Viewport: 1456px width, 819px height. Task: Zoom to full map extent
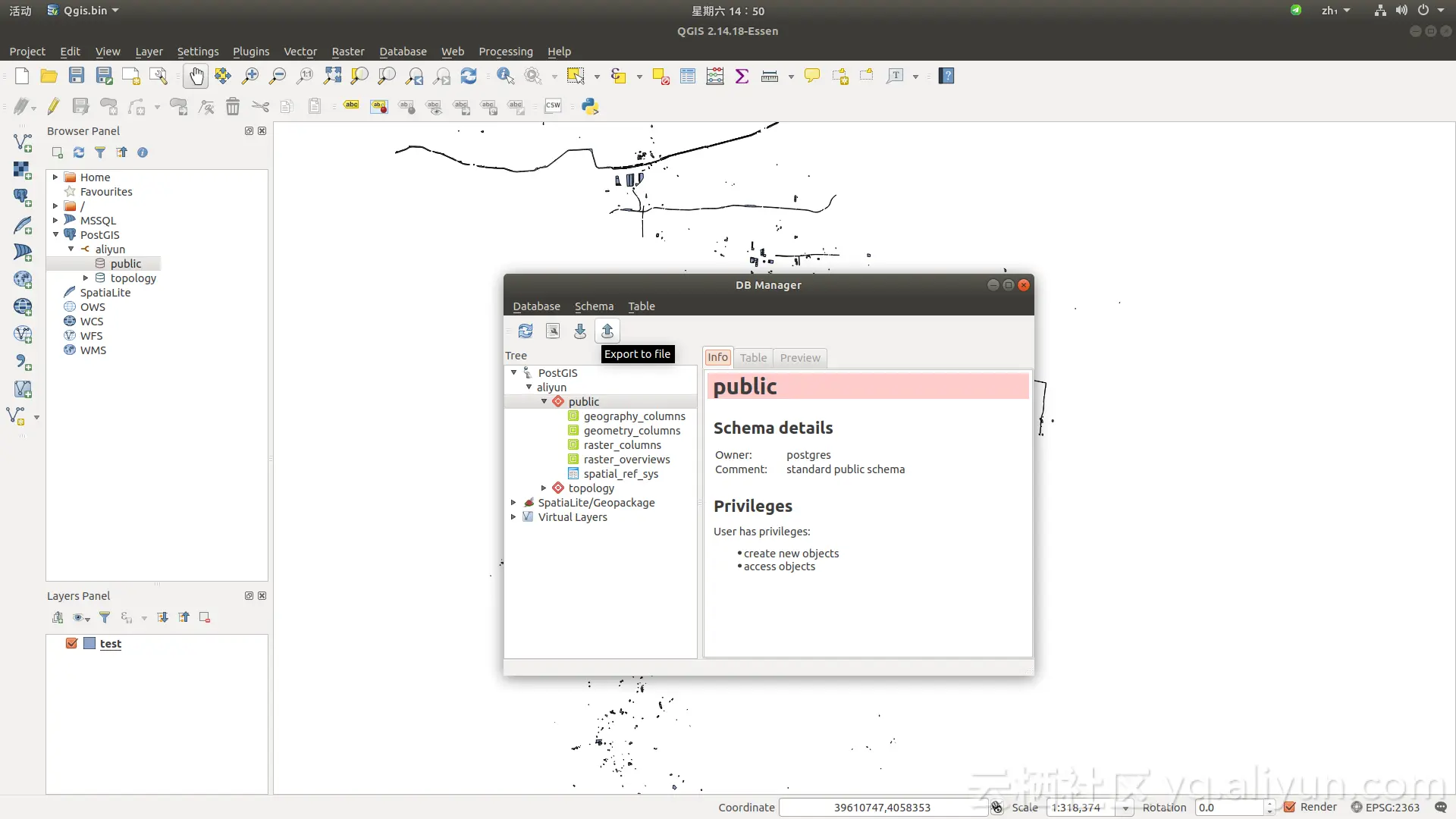coord(331,76)
